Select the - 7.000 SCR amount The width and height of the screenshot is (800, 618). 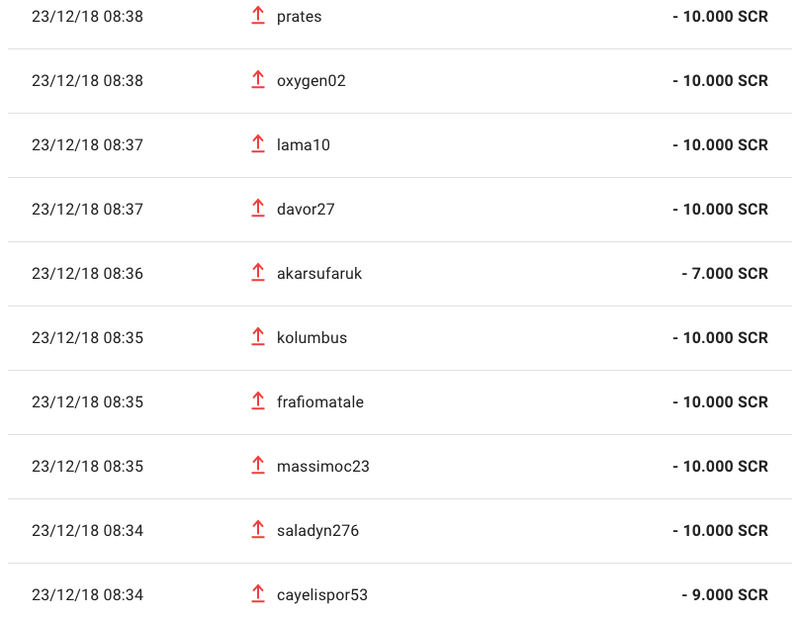point(724,274)
